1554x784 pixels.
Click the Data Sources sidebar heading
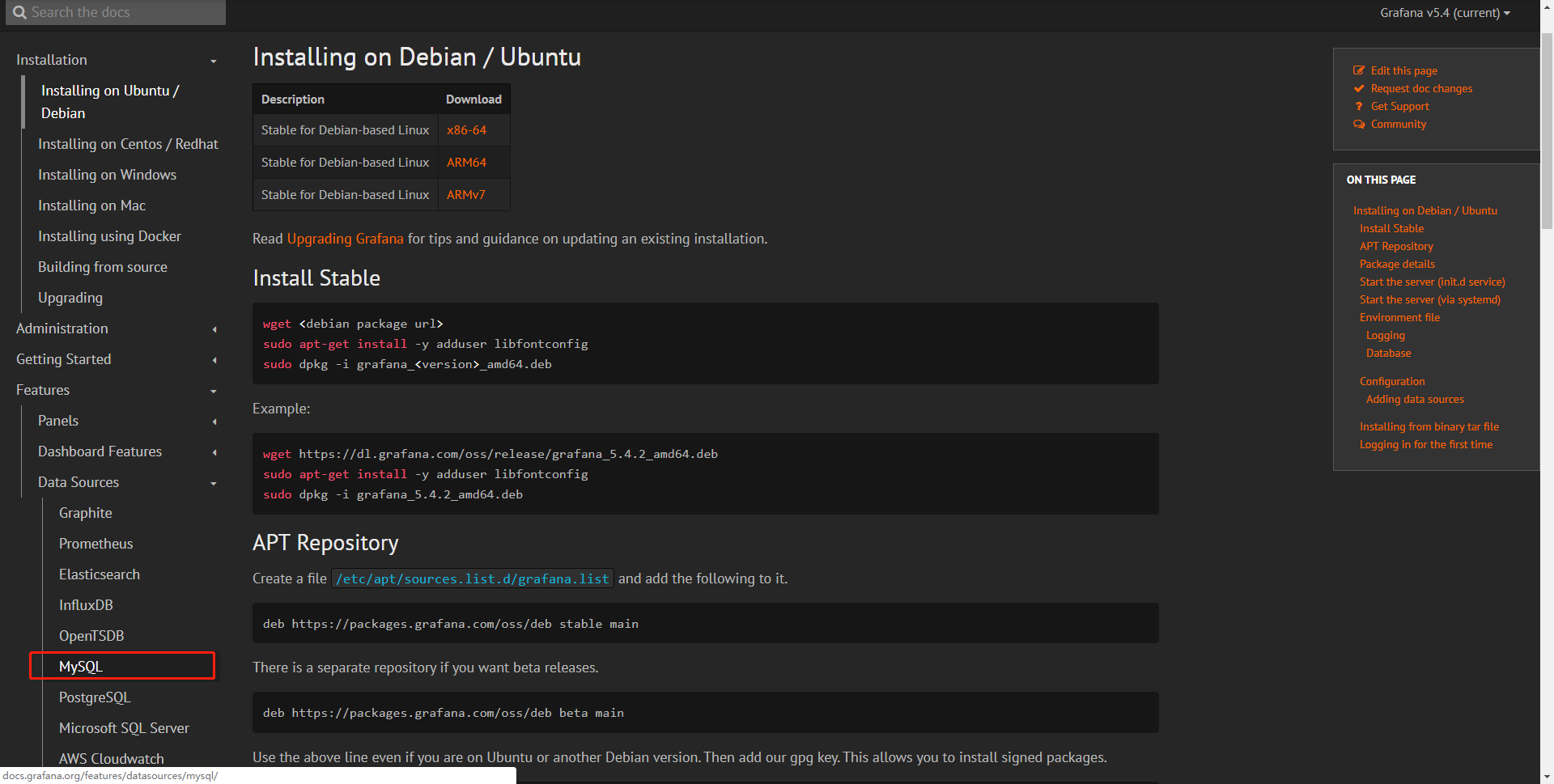coord(79,482)
